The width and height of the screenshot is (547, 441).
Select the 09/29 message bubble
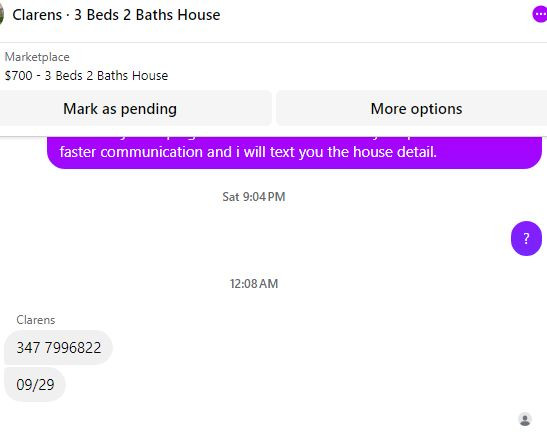tap(35, 384)
